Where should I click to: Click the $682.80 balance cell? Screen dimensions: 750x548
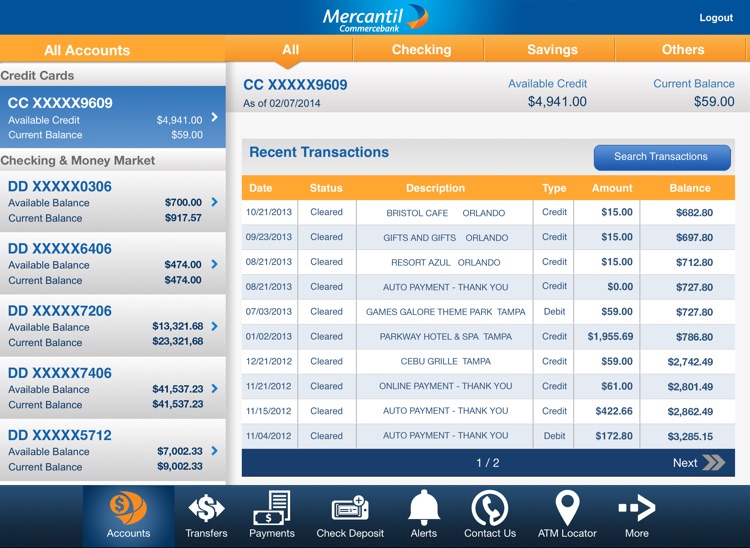(694, 212)
